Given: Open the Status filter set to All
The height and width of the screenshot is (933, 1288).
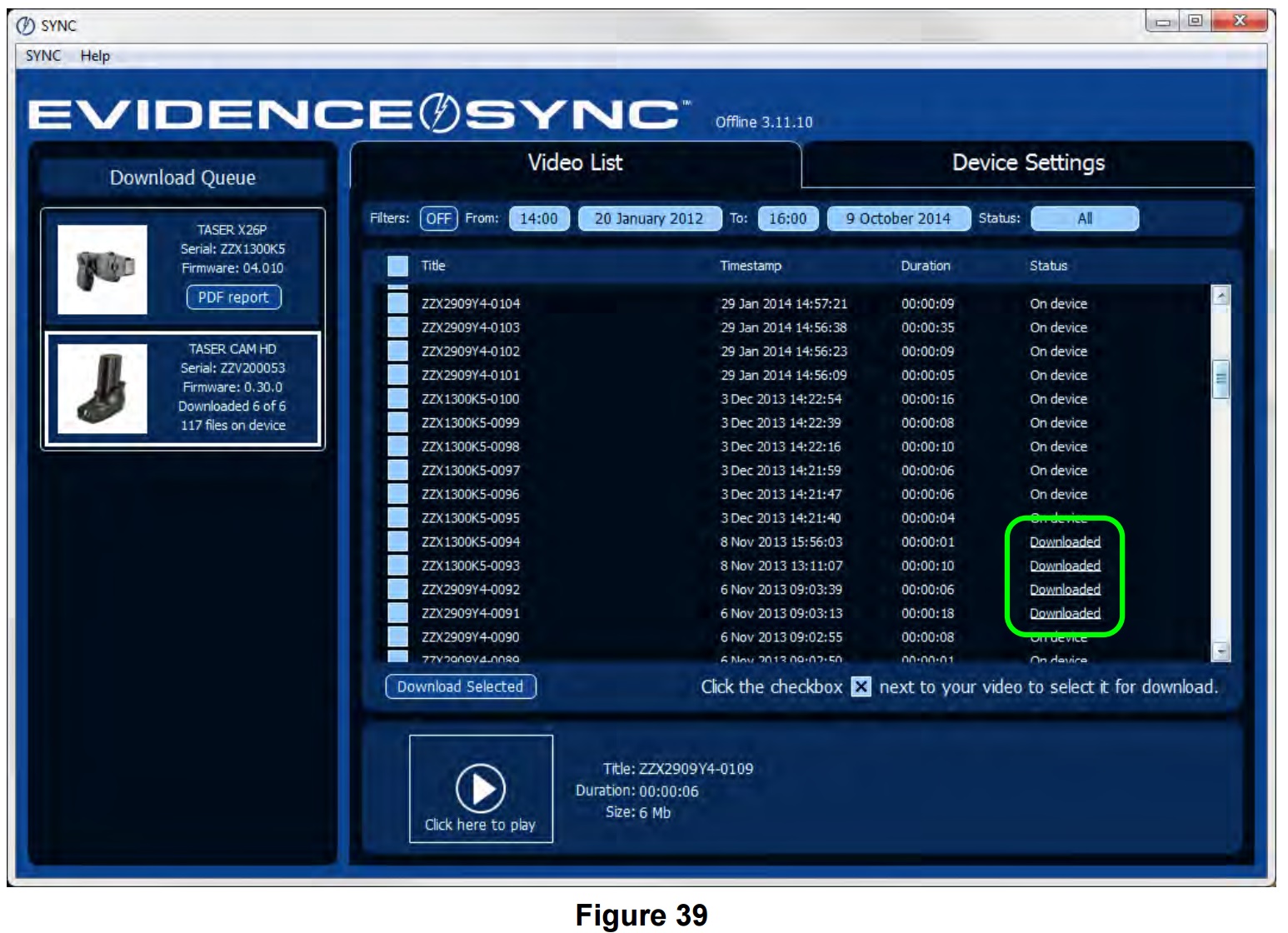Looking at the screenshot, I should 1087,220.
